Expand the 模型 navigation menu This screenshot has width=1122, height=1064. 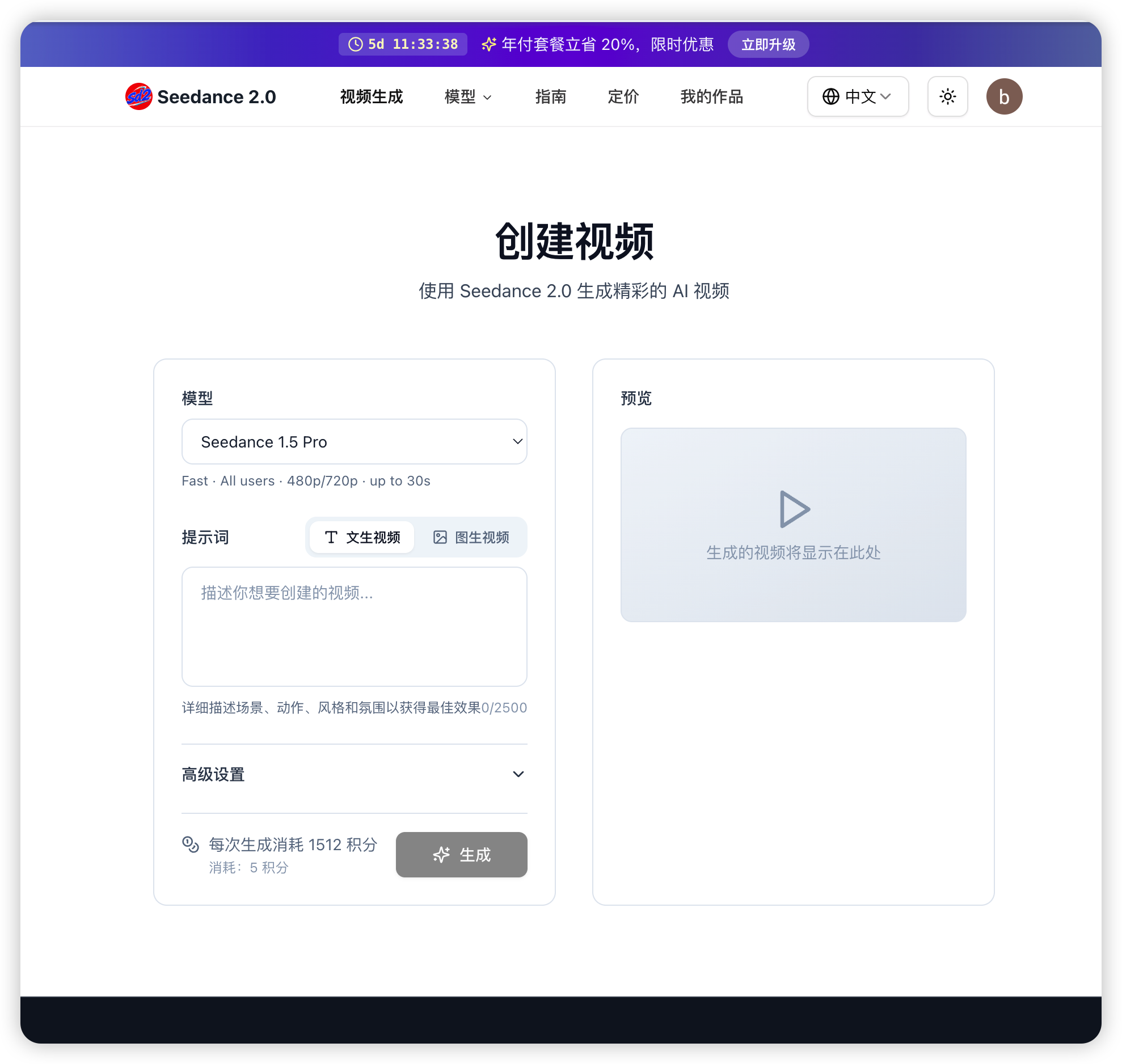[x=468, y=97]
